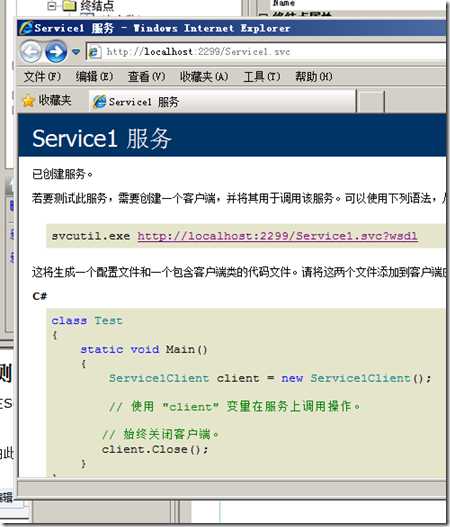Collapse the 终结点 tree node in background window
Screen dimensions: 450x527
[52, 5]
